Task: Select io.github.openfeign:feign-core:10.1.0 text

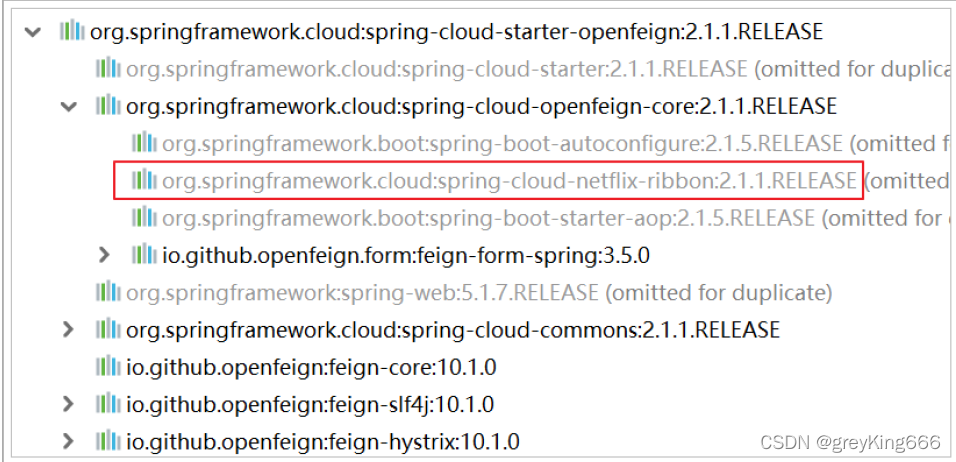Action: (x=311, y=368)
